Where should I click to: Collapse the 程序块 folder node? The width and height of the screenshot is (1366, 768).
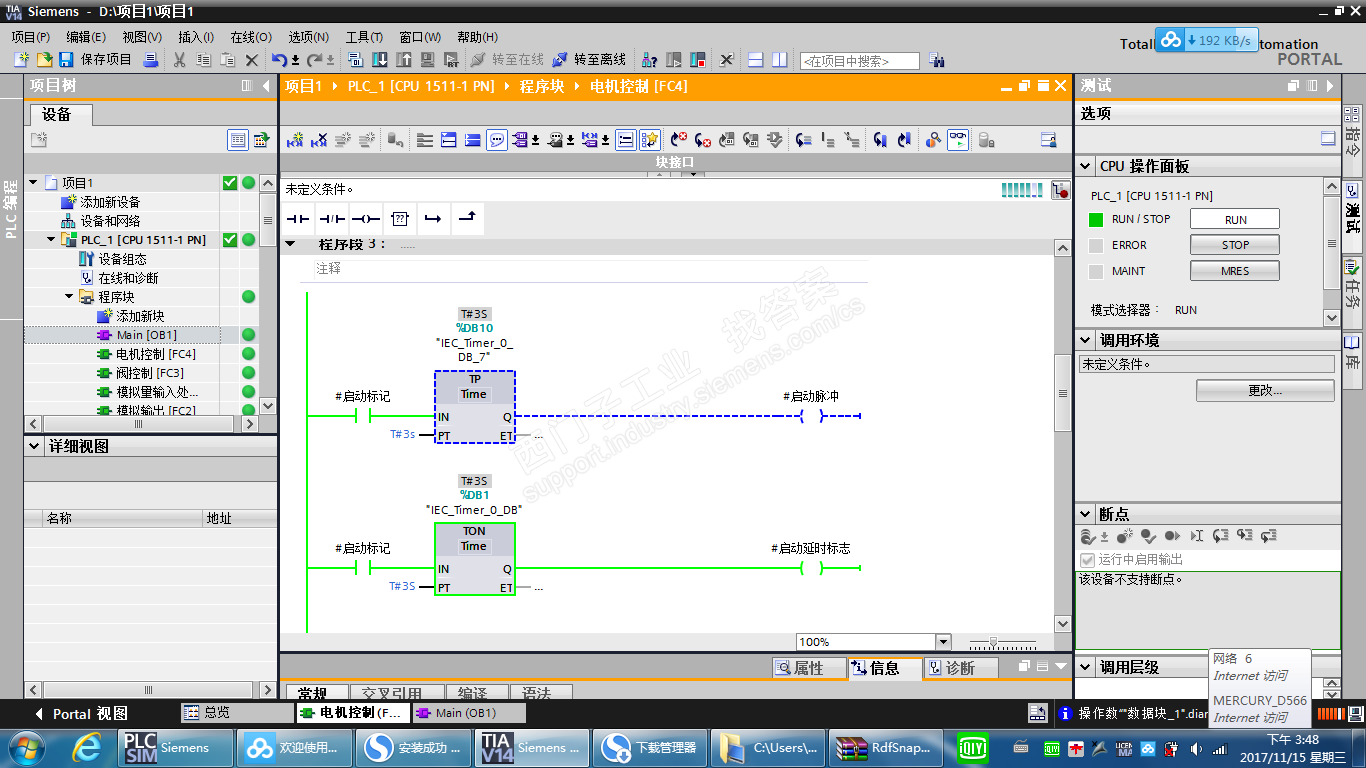70,297
